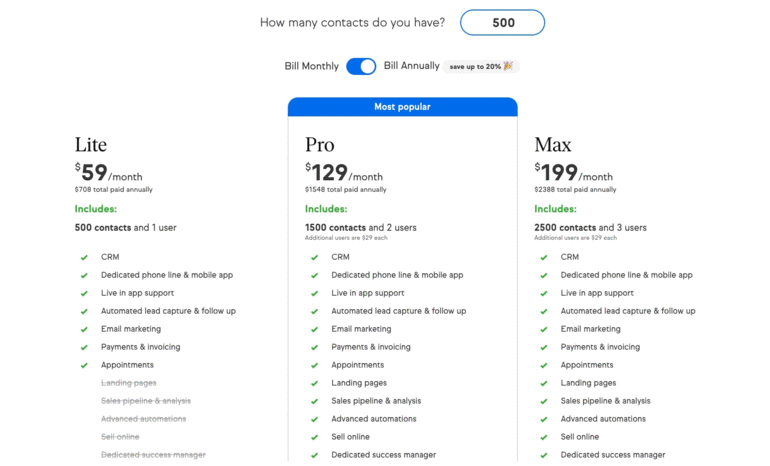
Task: Click the struck-through Landing pages item in Lite
Action: [129, 383]
